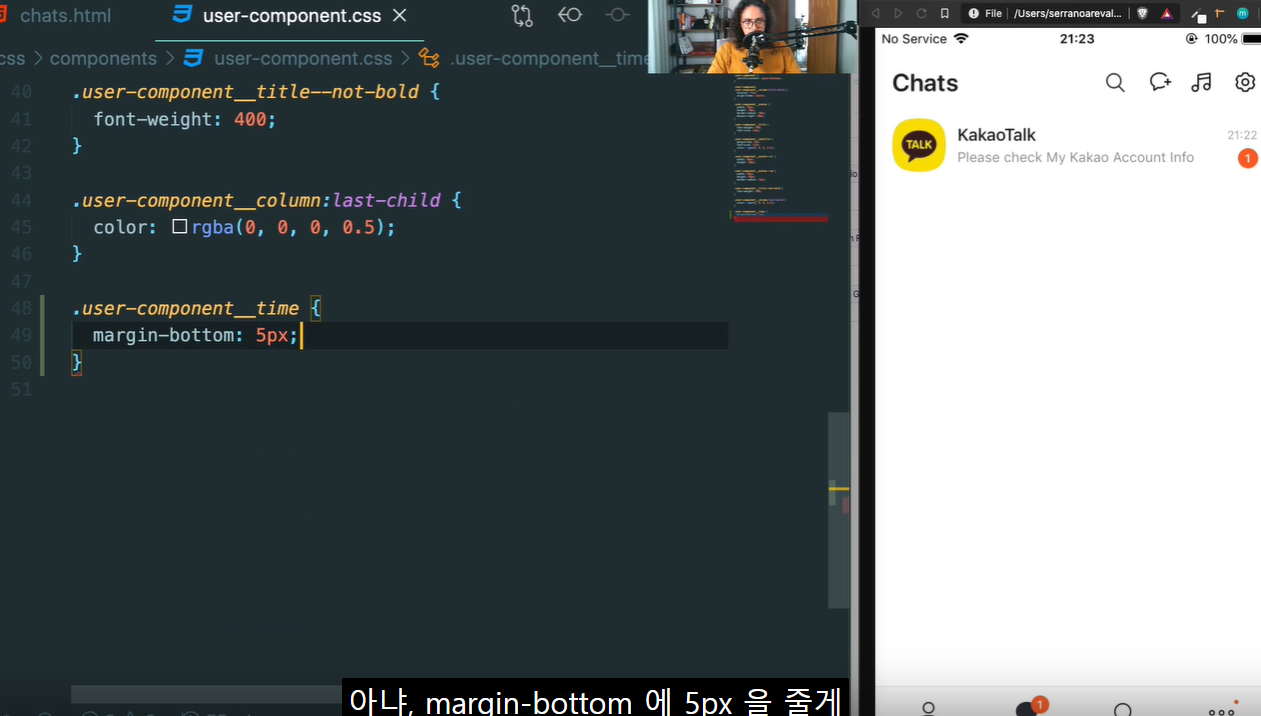Click the 'Chats' heading
The width and height of the screenshot is (1261, 716).
coord(925,83)
